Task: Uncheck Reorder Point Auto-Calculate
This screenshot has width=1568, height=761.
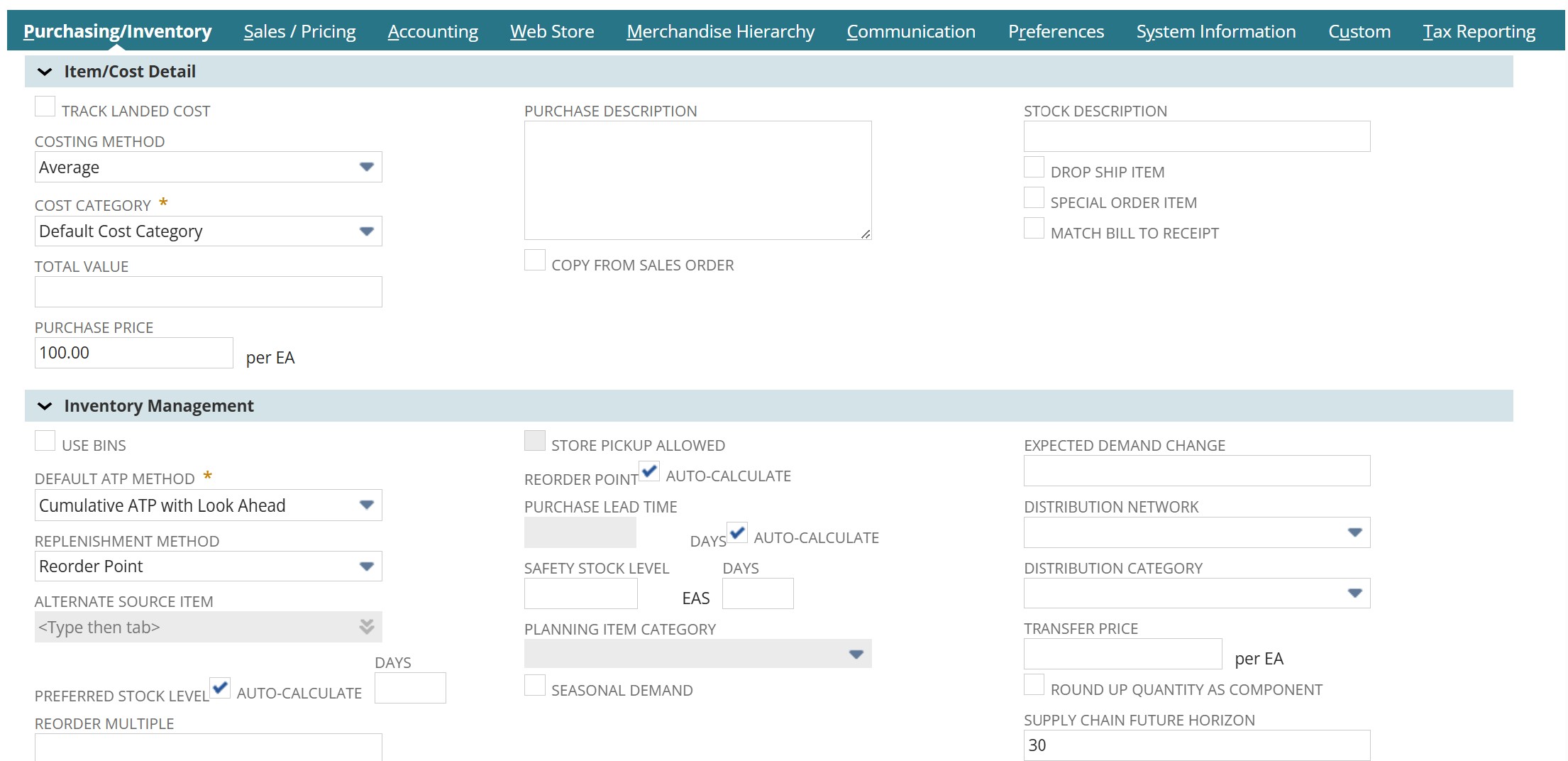Action: [649, 471]
